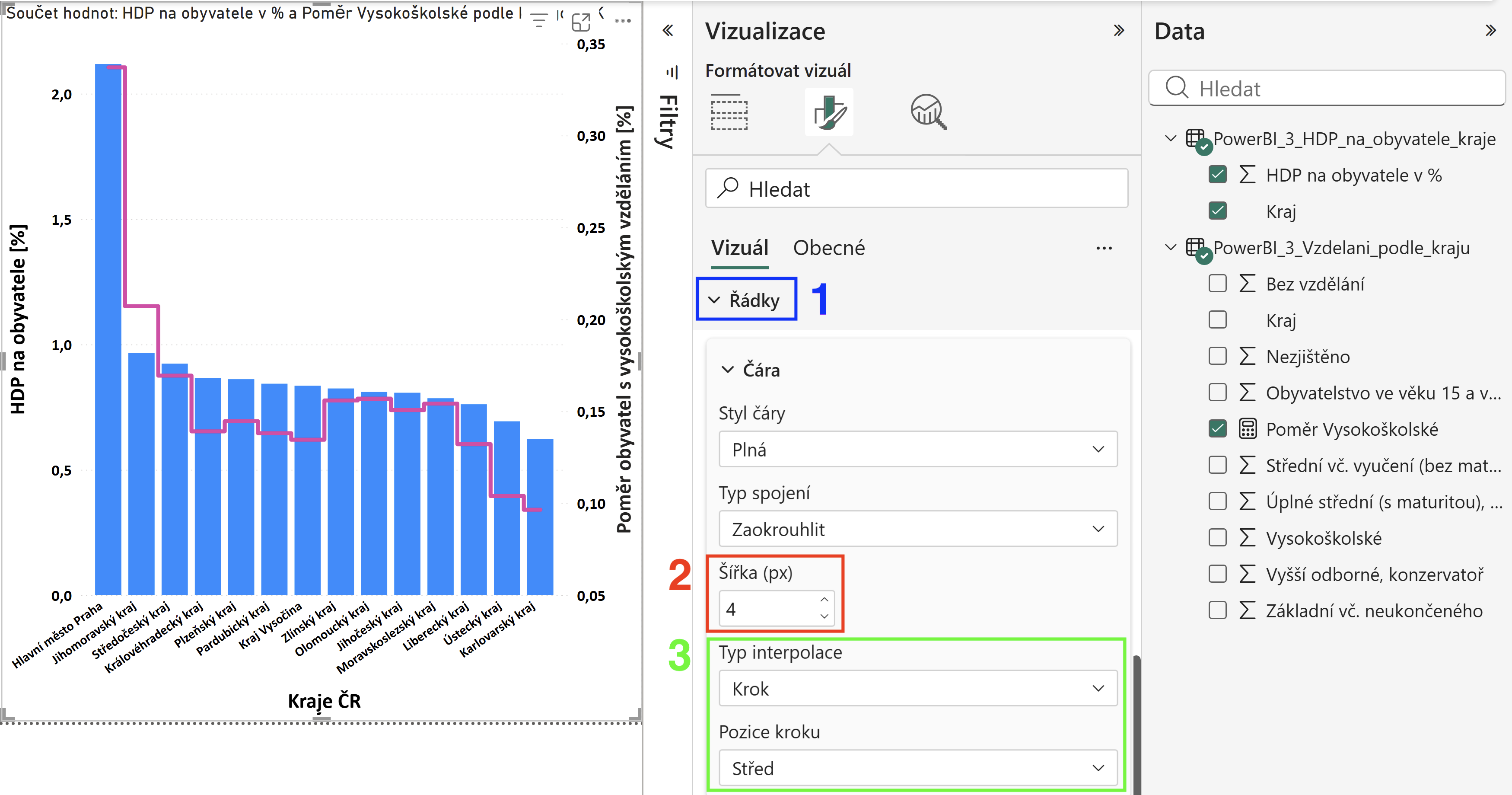Check Úplné střední (s maturitou) field

pos(1217,501)
